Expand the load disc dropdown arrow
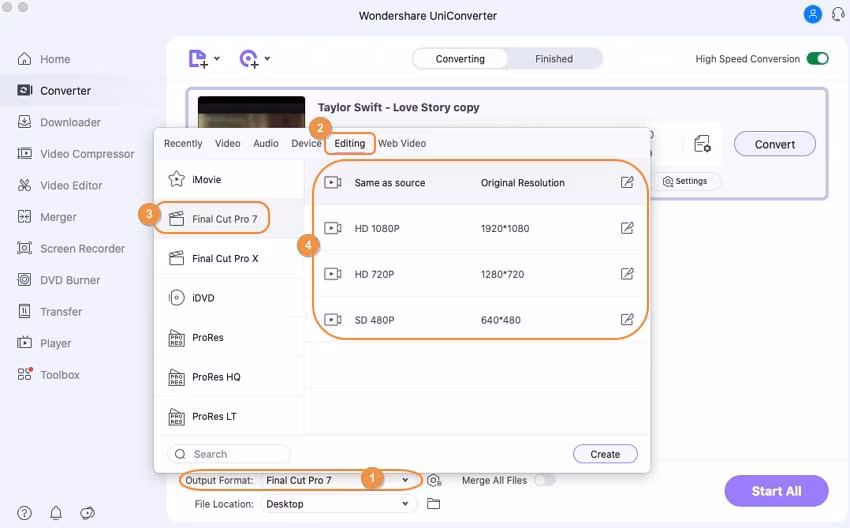The width and height of the screenshot is (850, 528). (x=267, y=59)
